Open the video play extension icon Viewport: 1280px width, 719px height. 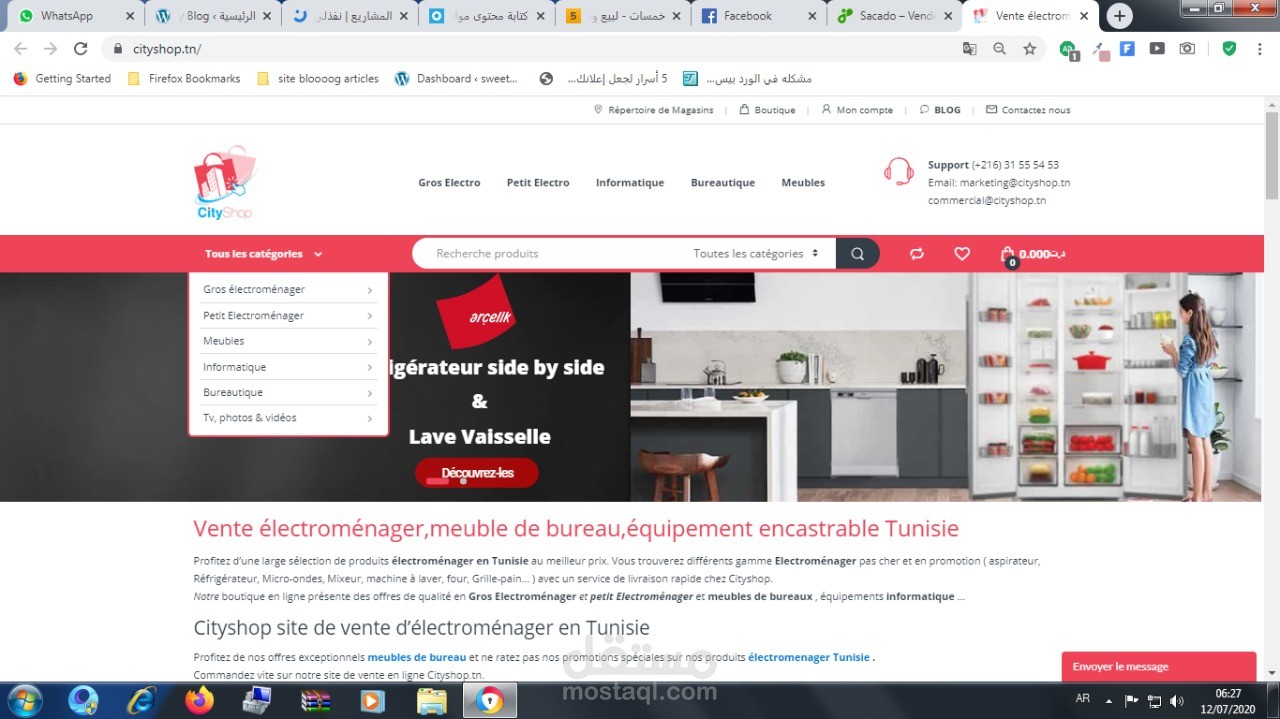tap(1157, 48)
